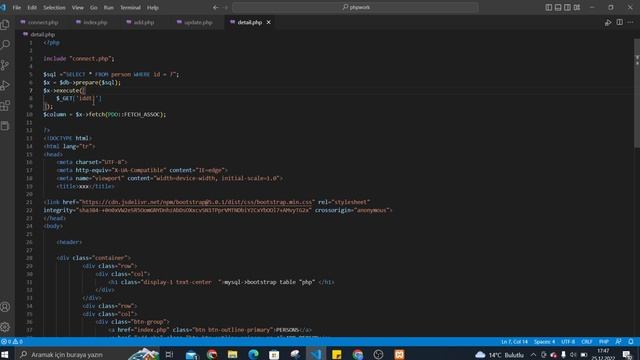Toggle the primary side bar layout icon
This screenshot has height=360, width=640.
point(549,7)
